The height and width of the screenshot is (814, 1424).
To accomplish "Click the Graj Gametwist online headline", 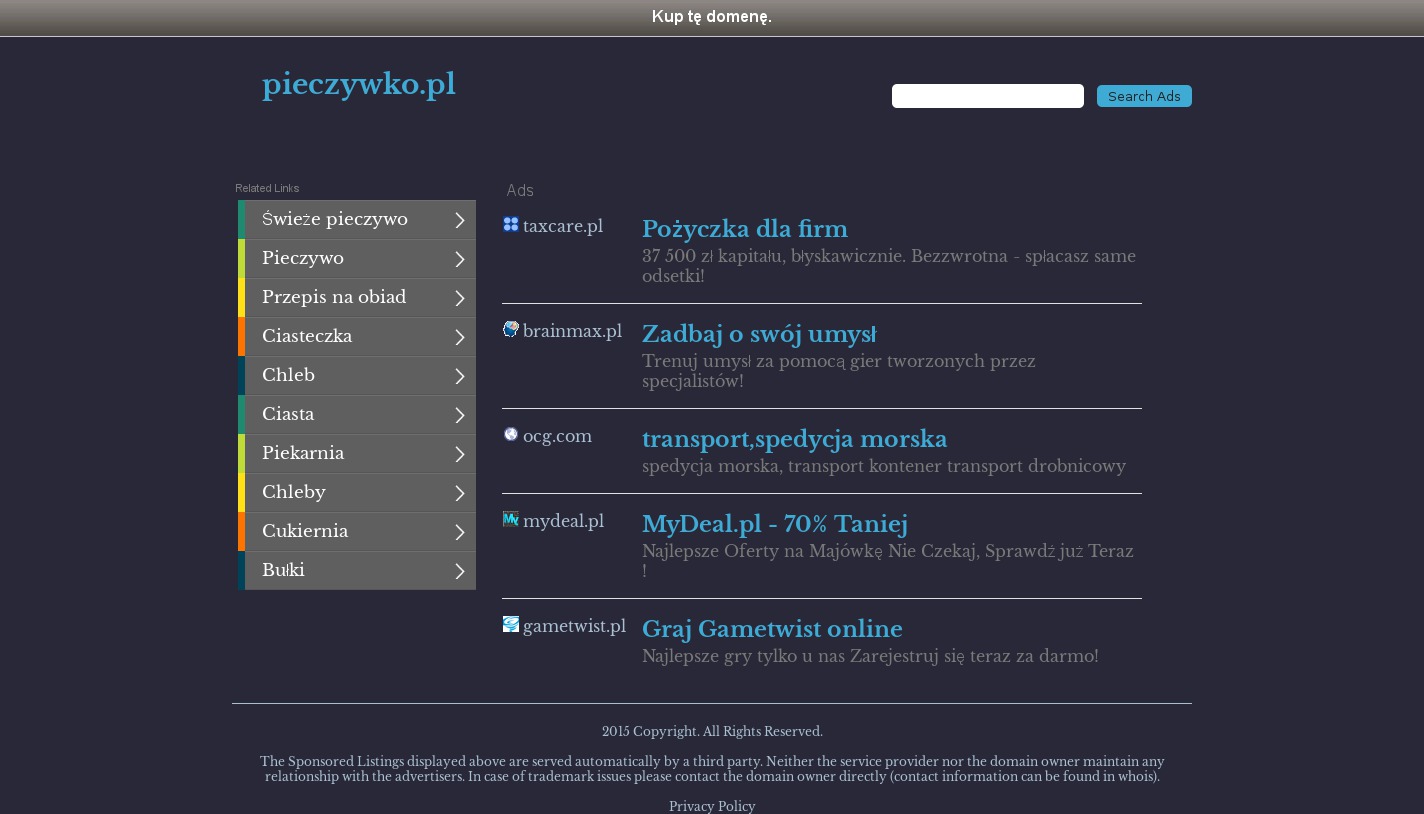I will coord(771,630).
